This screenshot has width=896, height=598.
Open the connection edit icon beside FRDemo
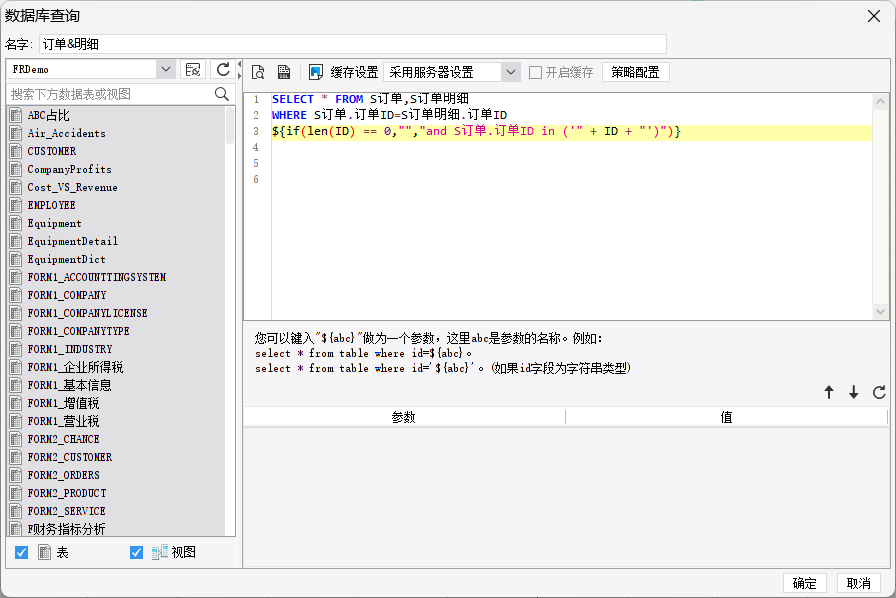coord(193,70)
